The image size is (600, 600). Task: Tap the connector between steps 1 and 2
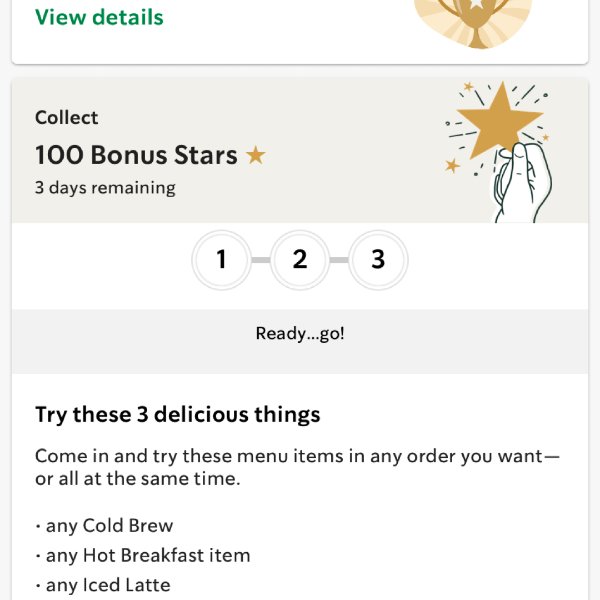pos(261,260)
